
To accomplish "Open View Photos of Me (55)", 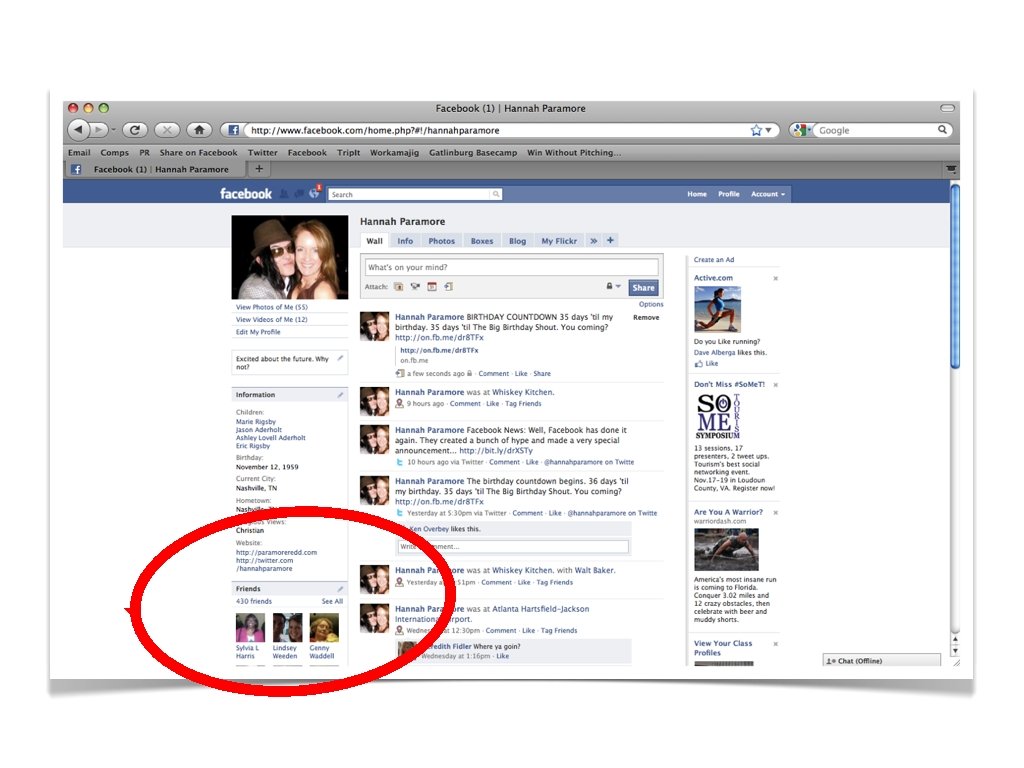I will click(272, 307).
